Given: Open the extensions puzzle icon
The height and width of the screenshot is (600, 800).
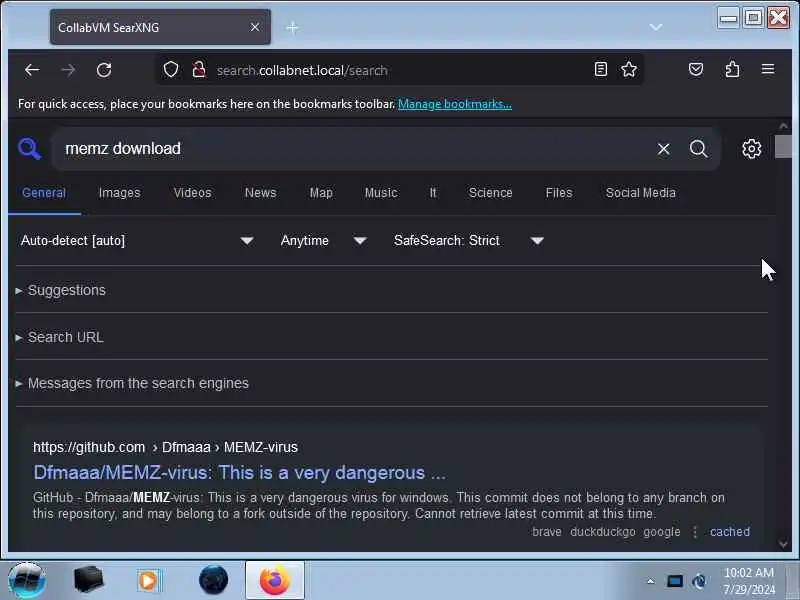Looking at the screenshot, I should pyautogui.click(x=732, y=69).
